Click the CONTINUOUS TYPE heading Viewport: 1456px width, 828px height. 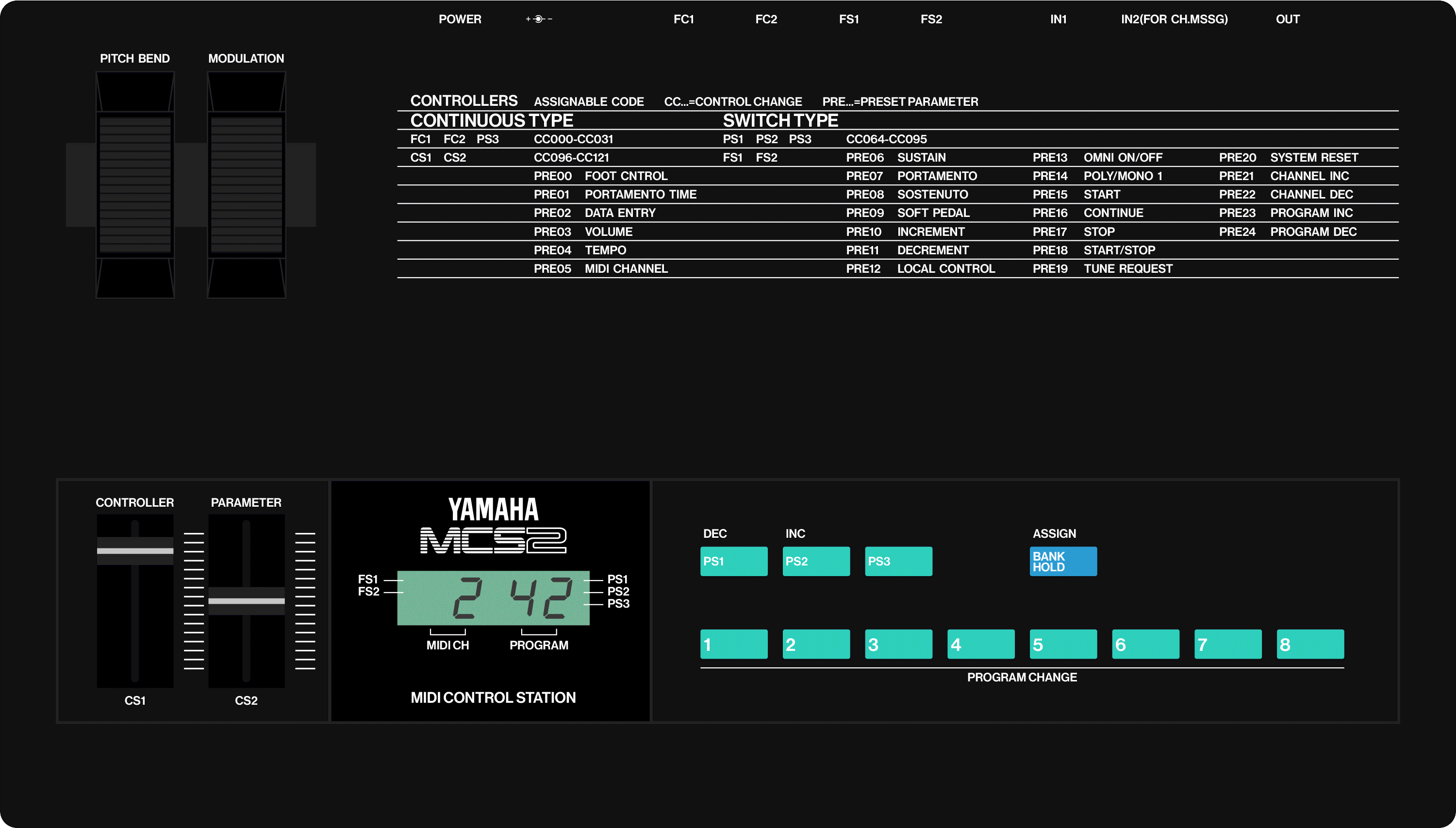[492, 120]
